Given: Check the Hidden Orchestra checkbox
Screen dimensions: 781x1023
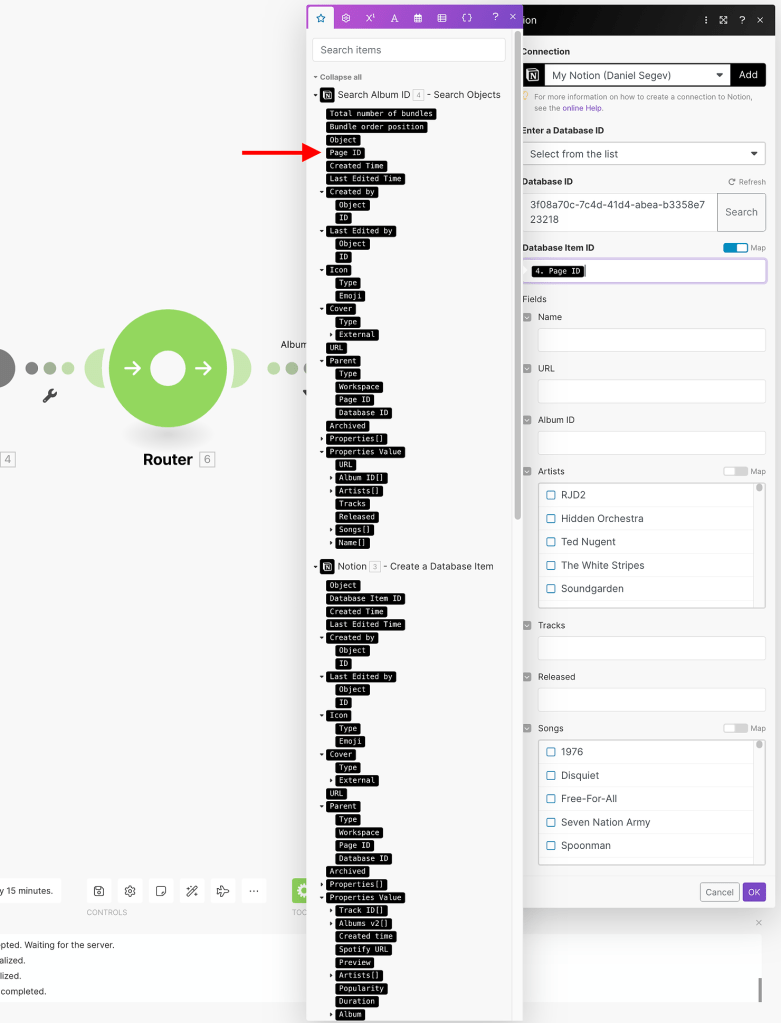Looking at the screenshot, I should 551,518.
